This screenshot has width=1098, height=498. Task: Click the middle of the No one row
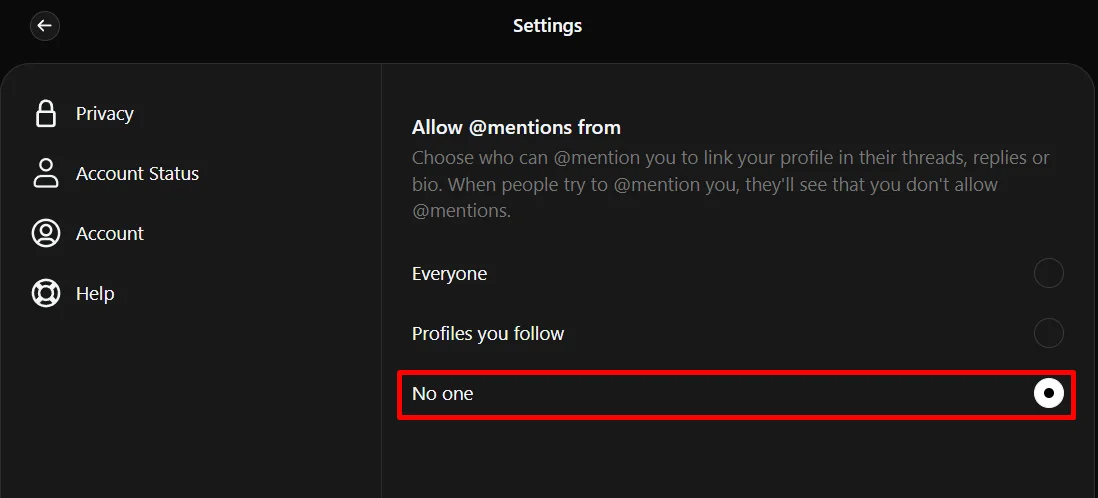point(736,394)
